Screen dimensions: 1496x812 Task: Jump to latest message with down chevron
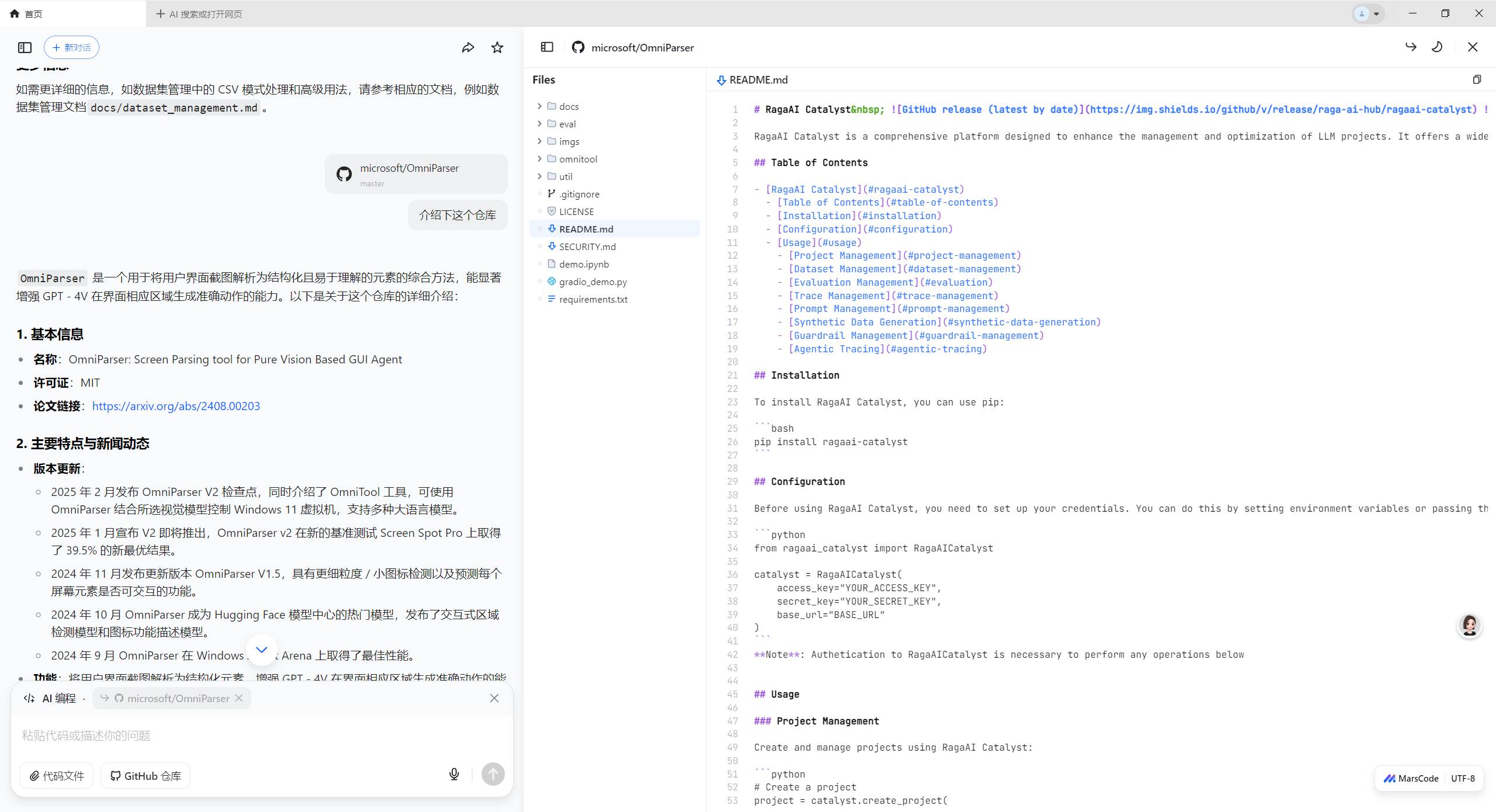[x=262, y=650]
